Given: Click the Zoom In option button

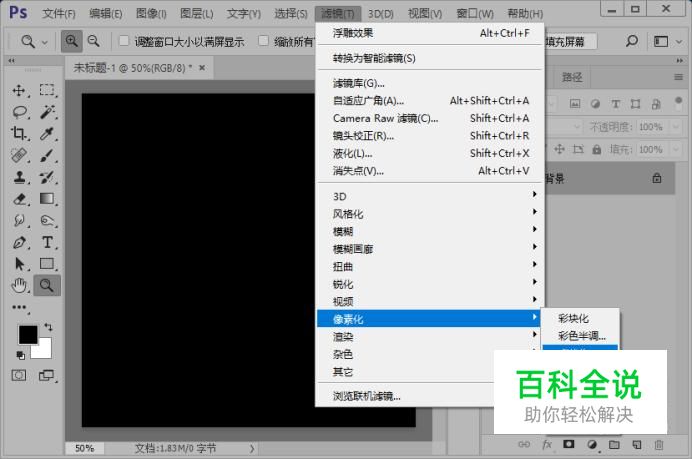Looking at the screenshot, I should 71,41.
